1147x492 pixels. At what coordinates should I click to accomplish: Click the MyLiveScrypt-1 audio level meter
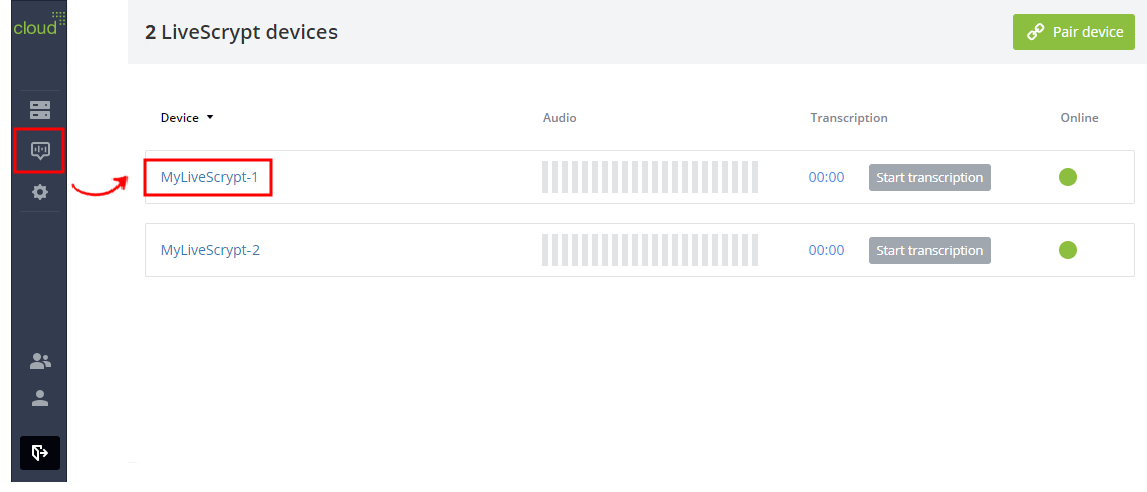[x=650, y=177]
